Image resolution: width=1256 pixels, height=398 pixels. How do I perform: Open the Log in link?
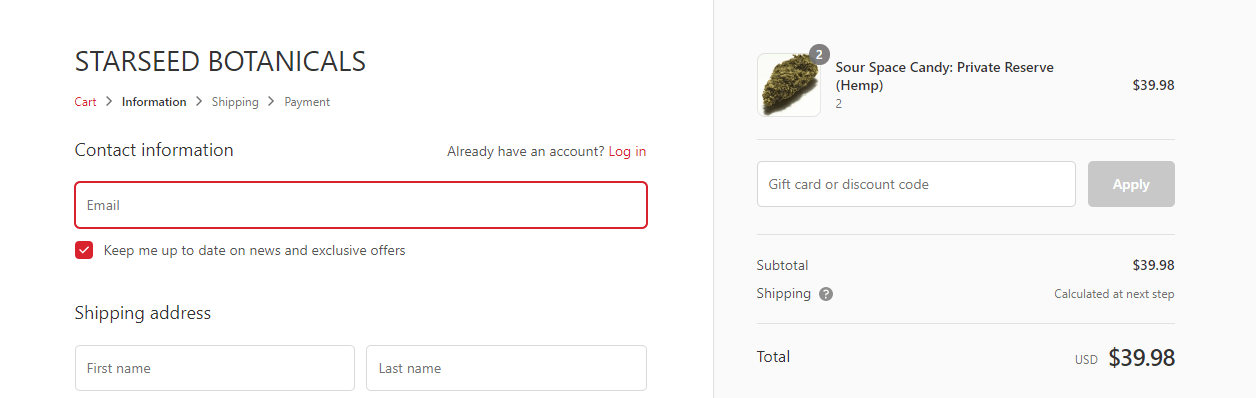tap(627, 152)
